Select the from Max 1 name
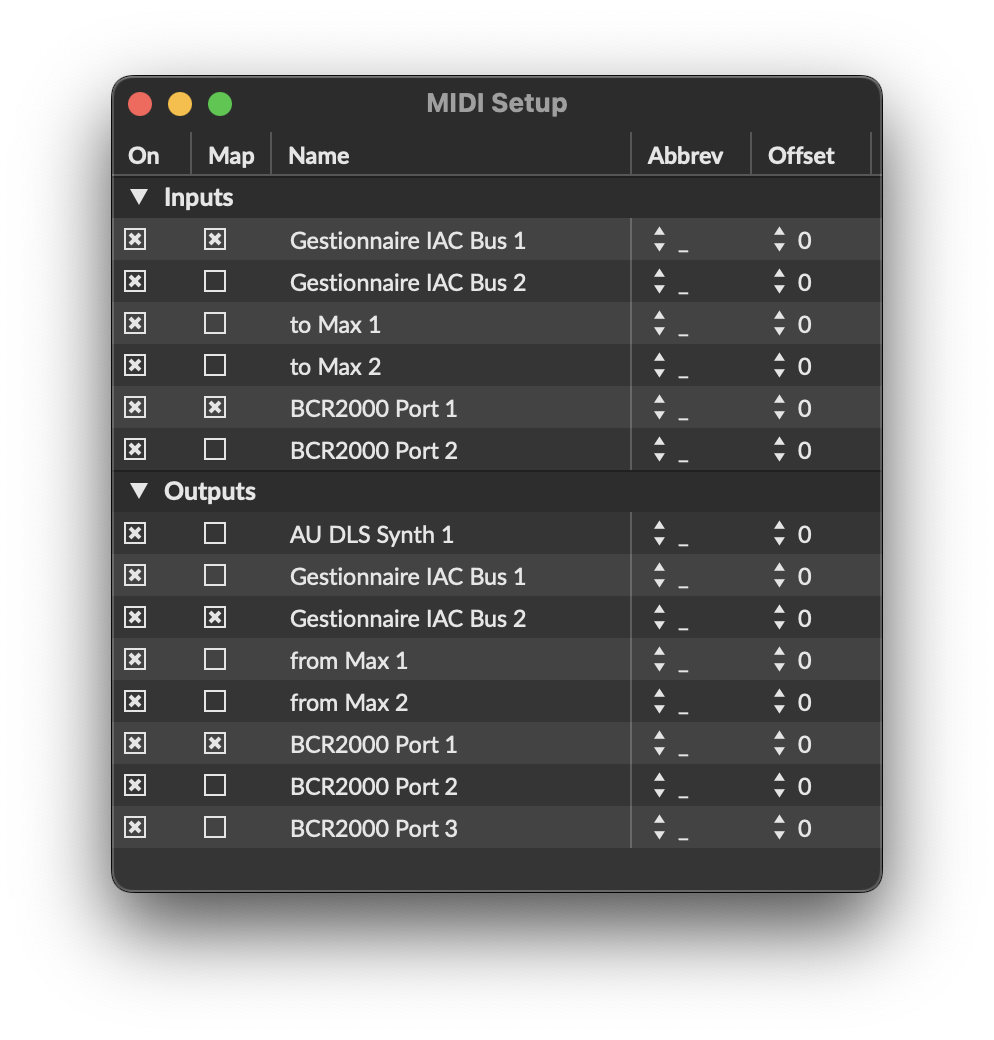 click(349, 661)
